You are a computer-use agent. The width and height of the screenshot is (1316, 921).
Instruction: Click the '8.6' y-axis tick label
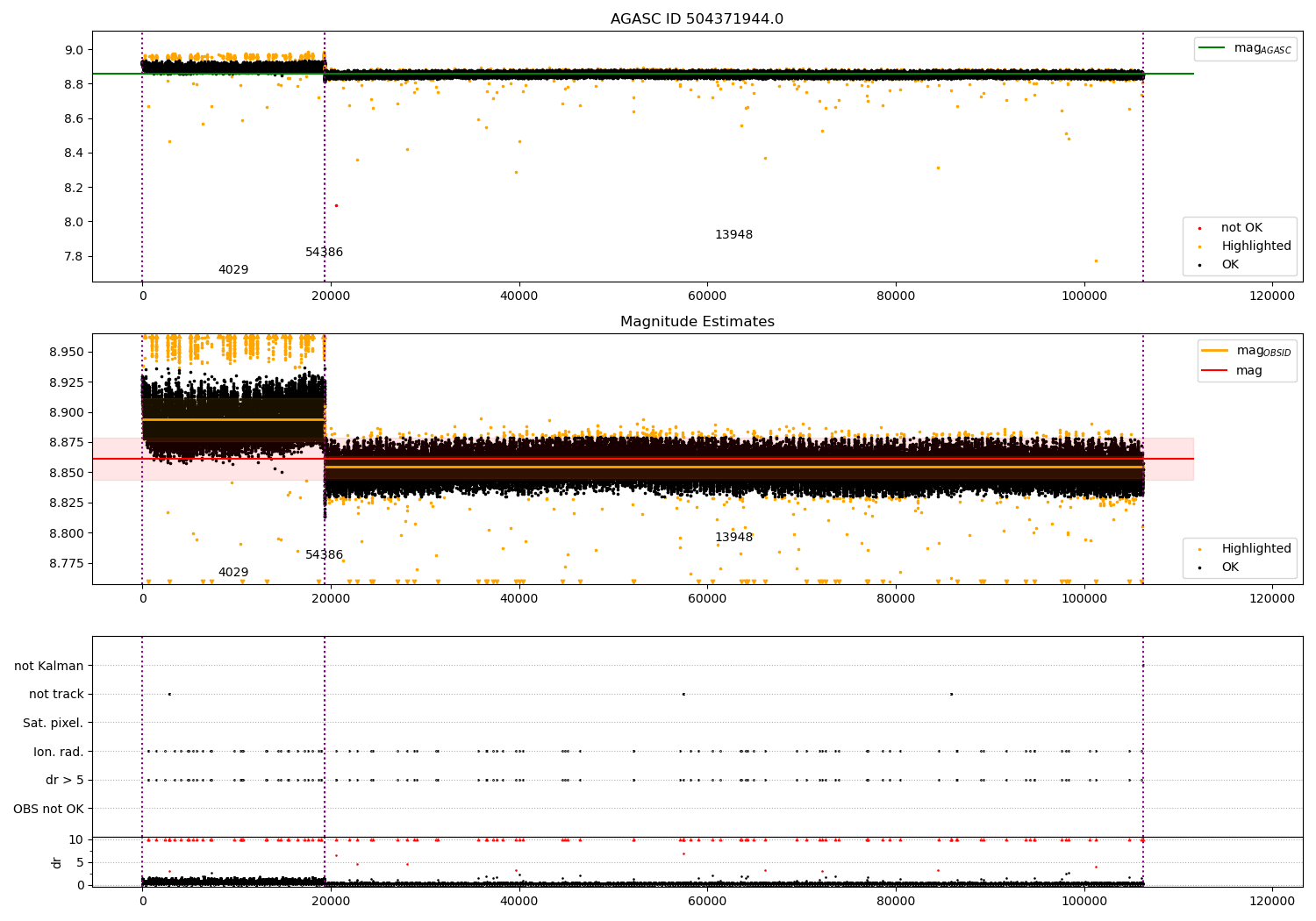tap(74, 119)
